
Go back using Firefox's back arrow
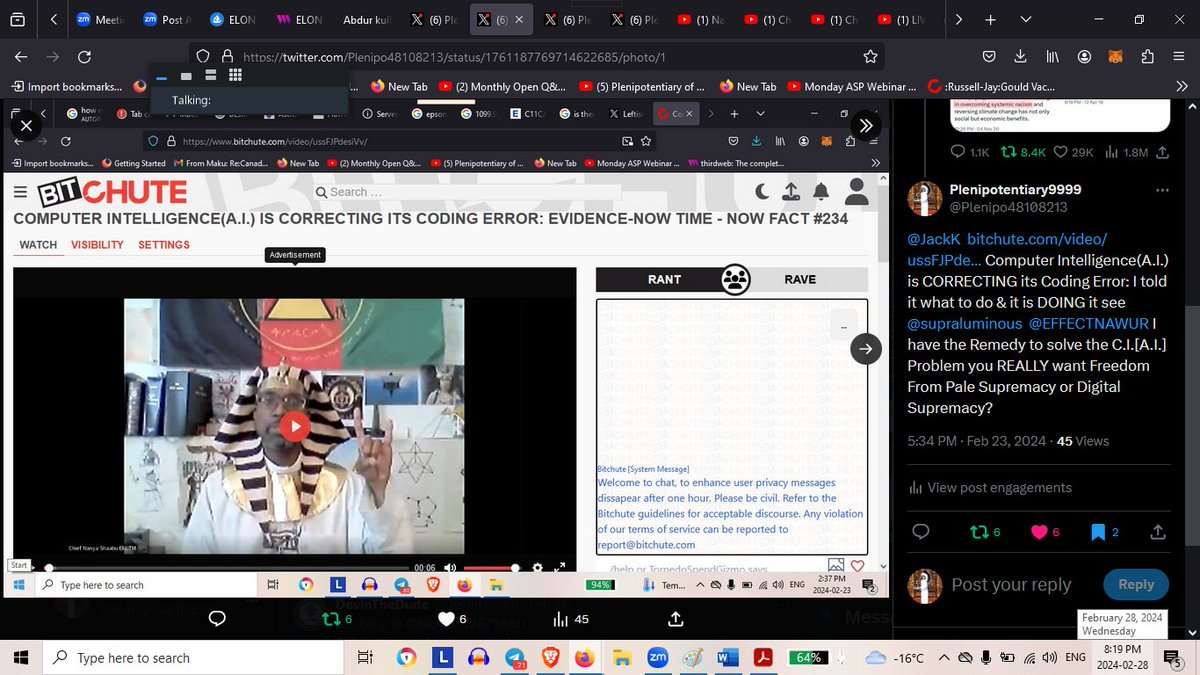click(21, 57)
